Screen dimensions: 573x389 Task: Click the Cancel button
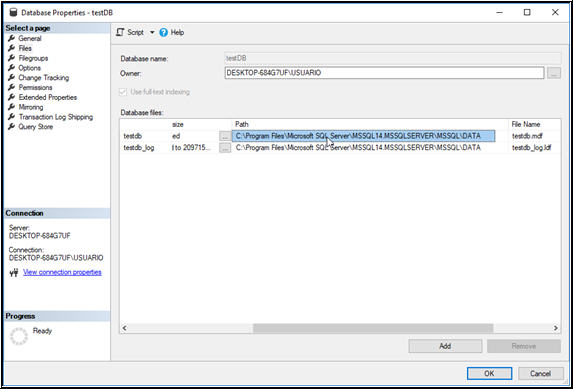tap(540, 373)
